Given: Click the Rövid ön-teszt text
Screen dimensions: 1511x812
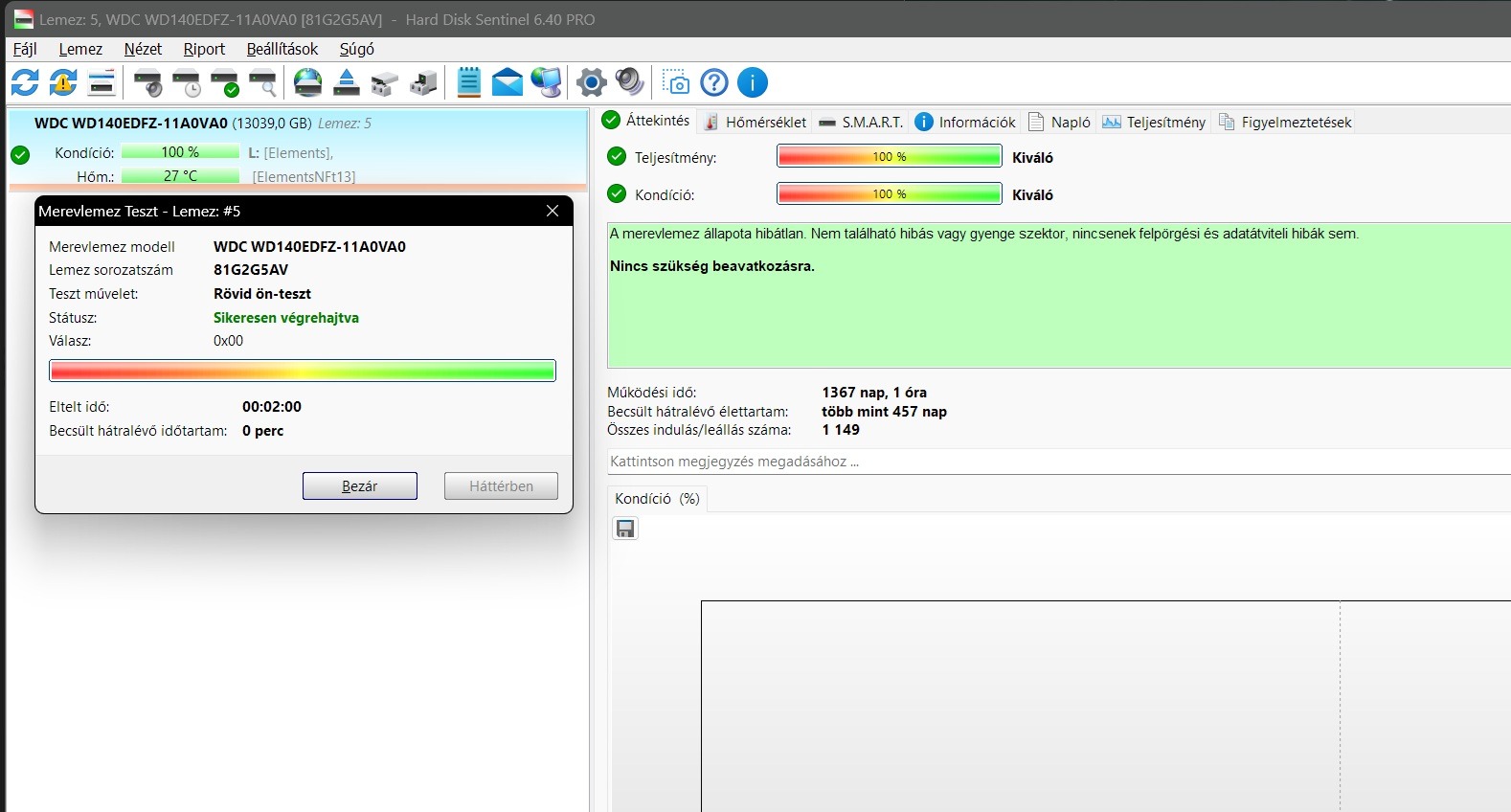Looking at the screenshot, I should coord(262,294).
